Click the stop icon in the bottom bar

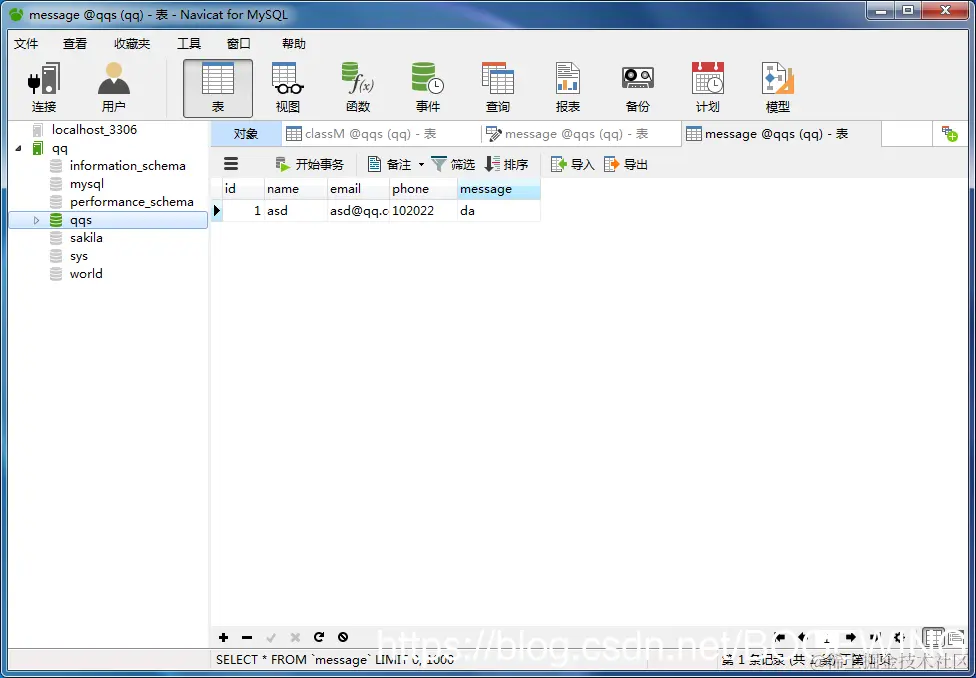(343, 637)
